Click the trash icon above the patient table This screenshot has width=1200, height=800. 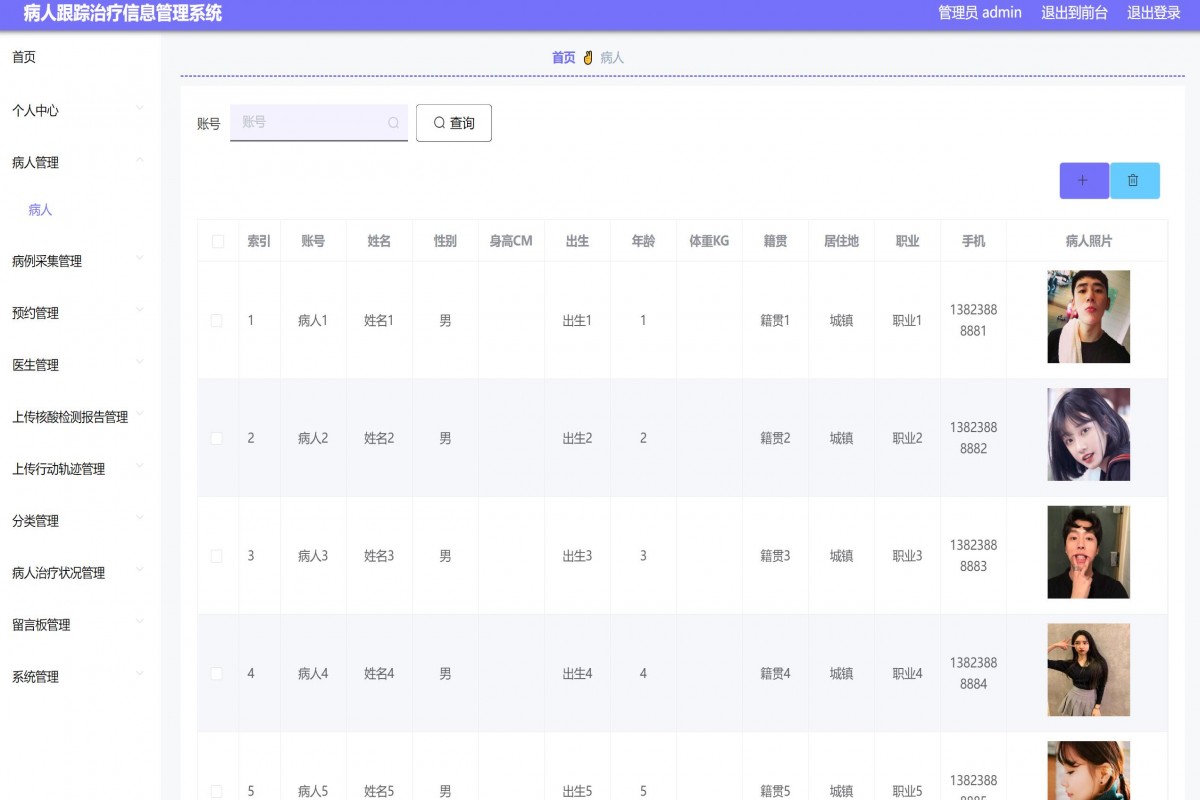[x=1135, y=180]
